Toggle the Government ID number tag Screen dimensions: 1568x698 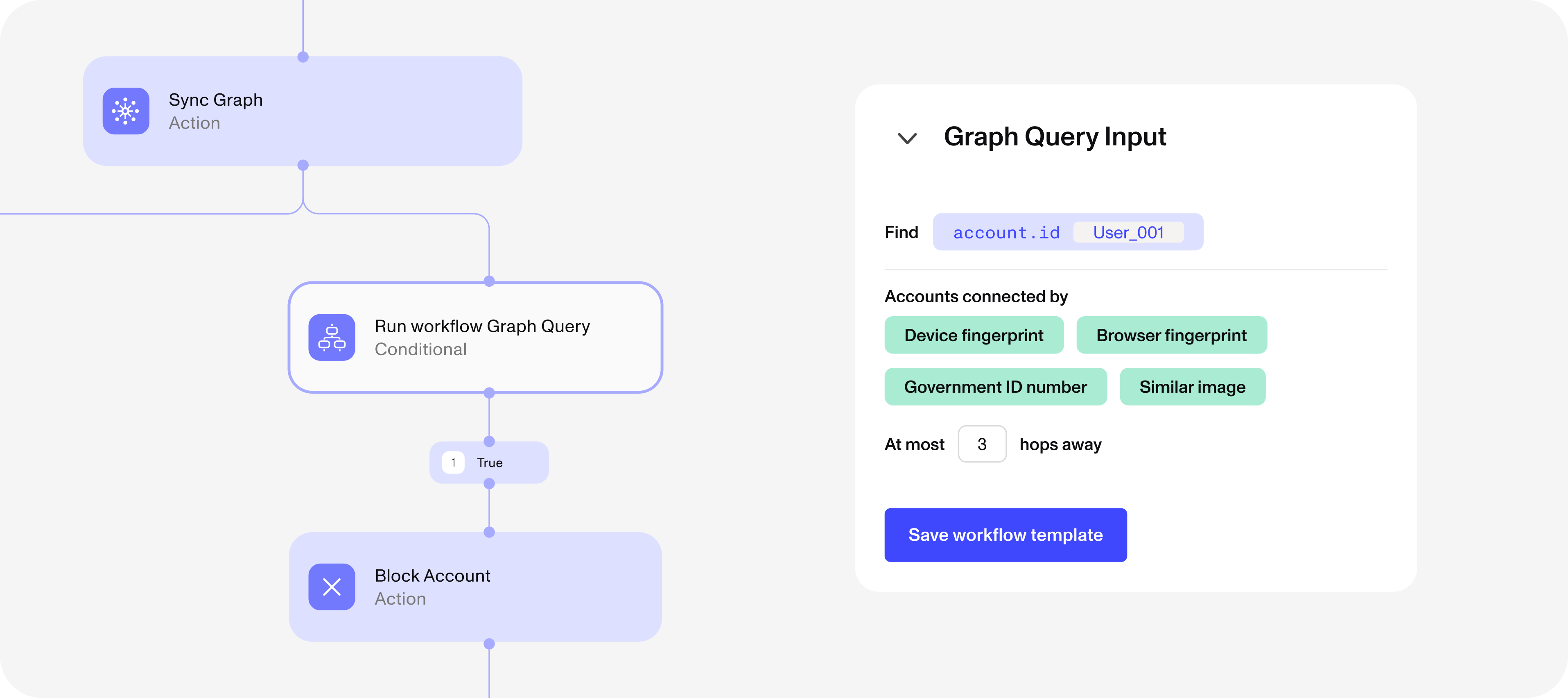[x=995, y=387]
